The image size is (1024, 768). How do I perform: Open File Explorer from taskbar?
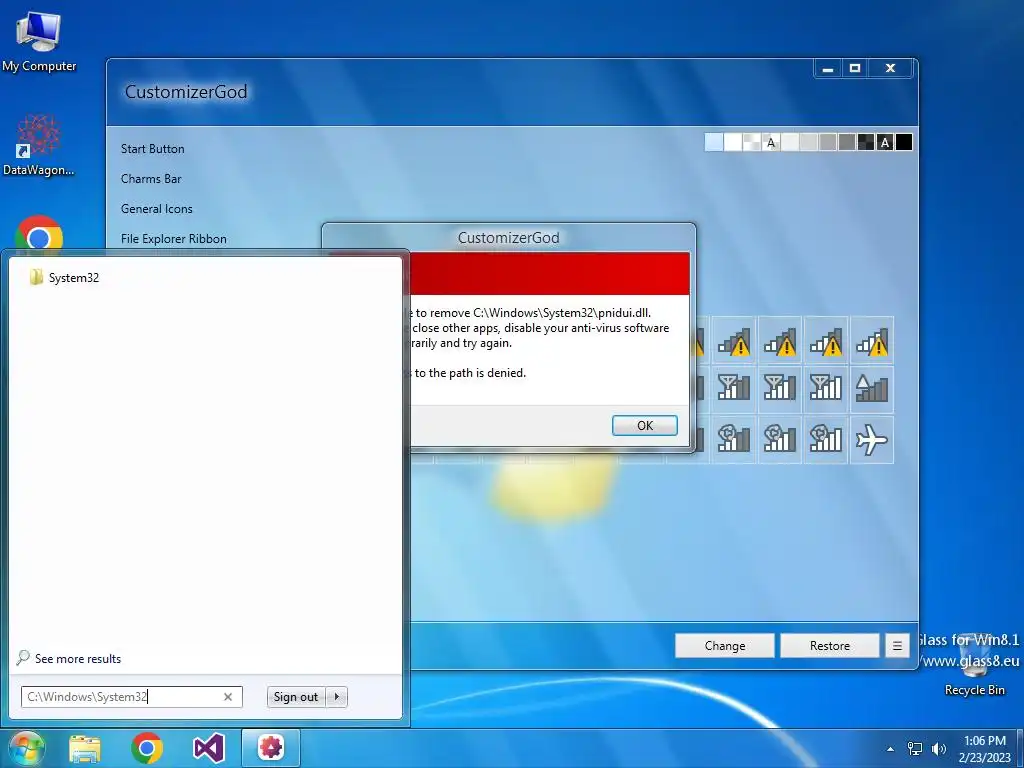click(85, 748)
